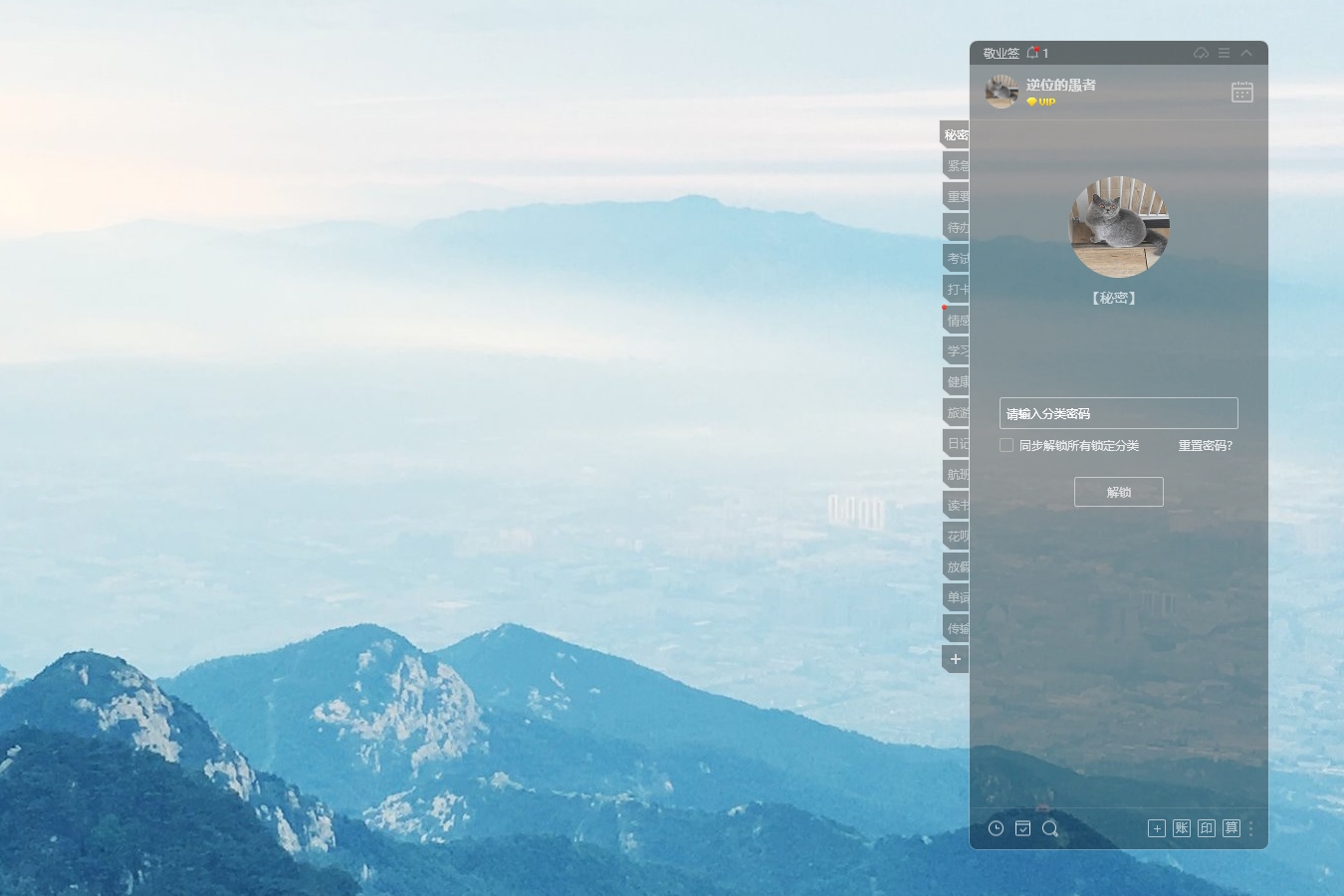The height and width of the screenshot is (896, 1344).
Task: Click the 重置密码? link
Action: 1206,445
